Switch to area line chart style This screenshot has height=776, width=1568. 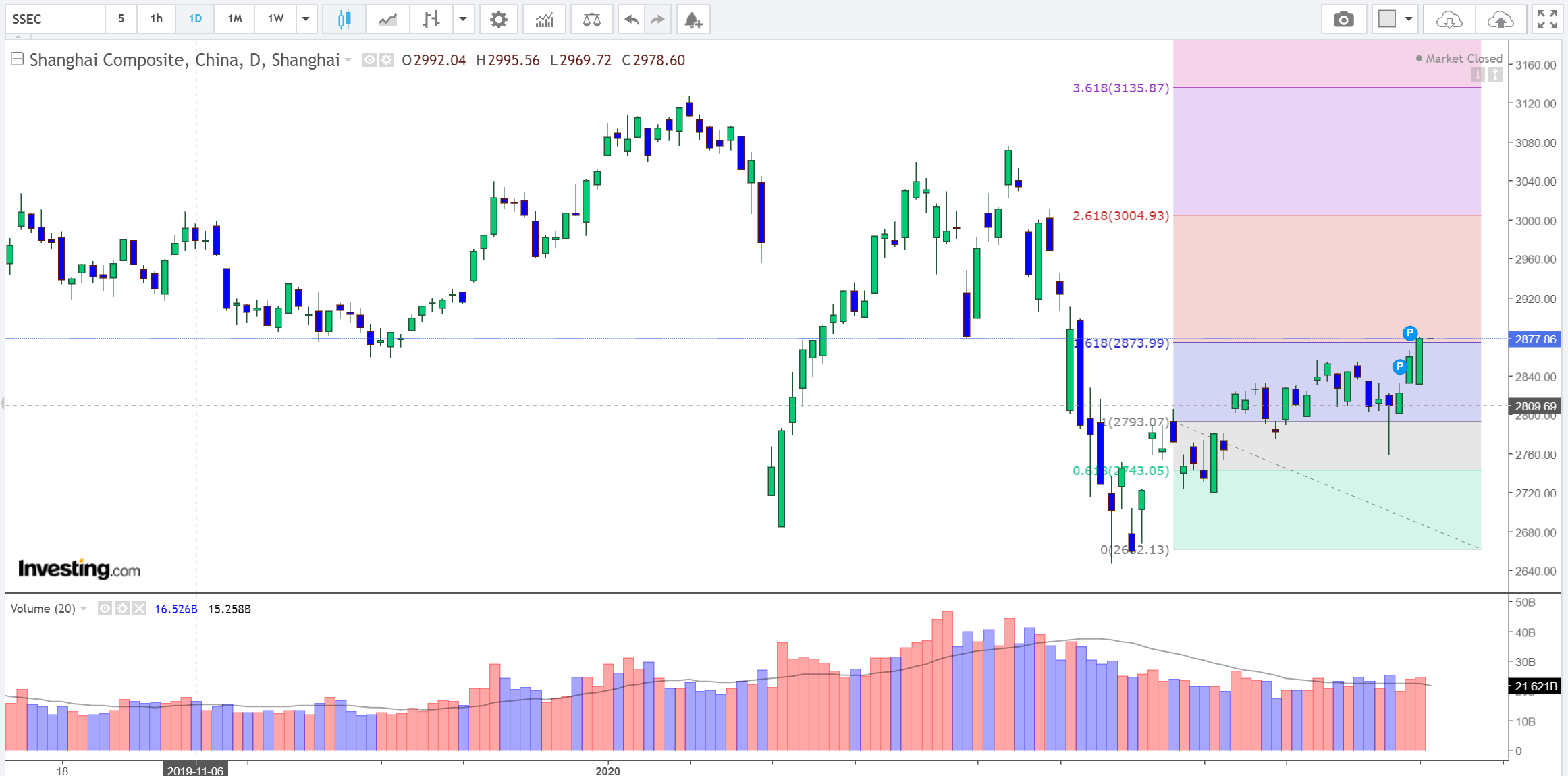[387, 19]
